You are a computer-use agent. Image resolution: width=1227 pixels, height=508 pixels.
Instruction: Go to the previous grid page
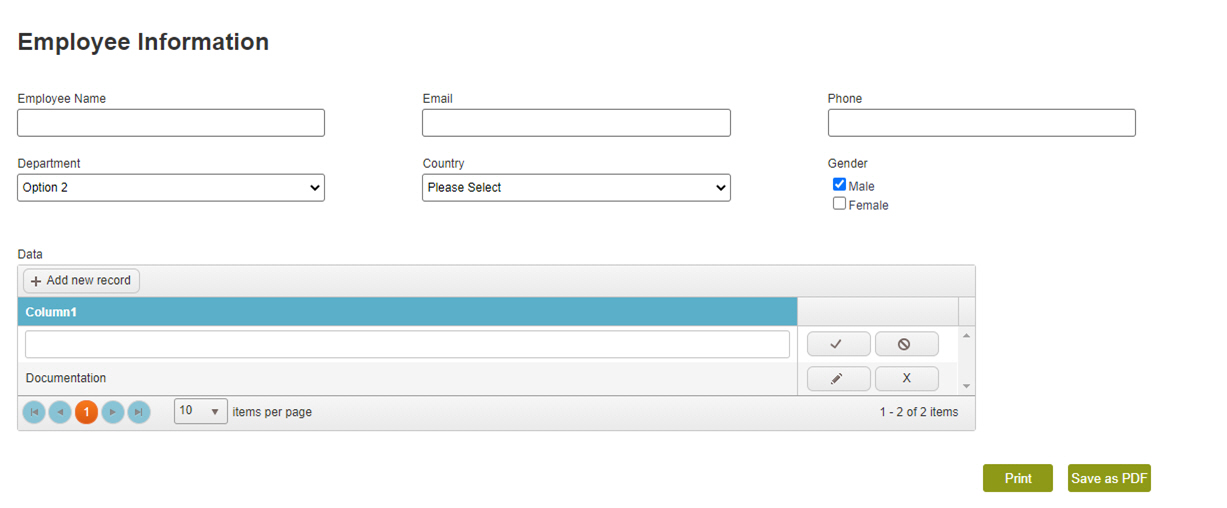click(60, 412)
